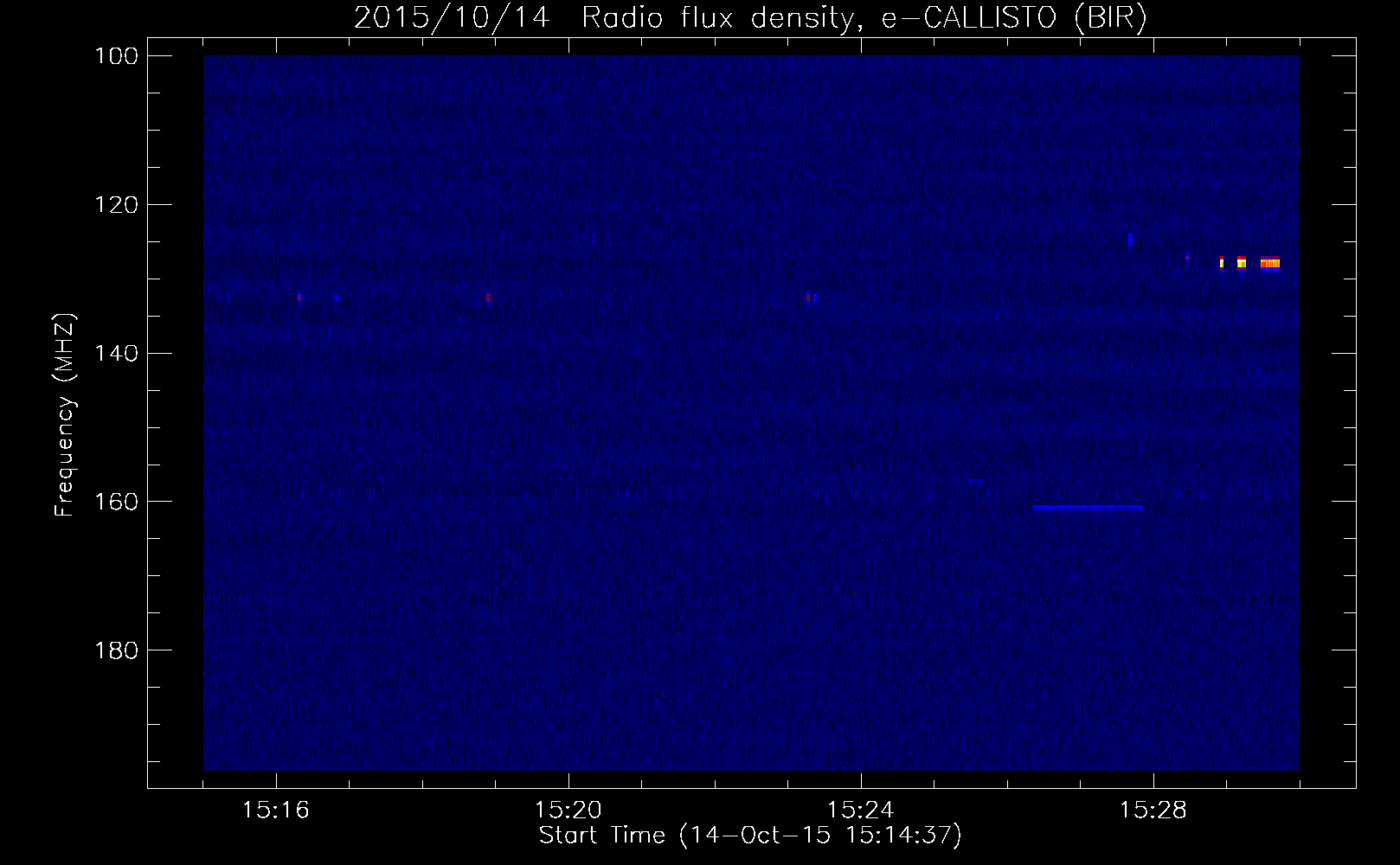This screenshot has width=1400, height=865.
Task: Click the 15:20 time tick label
Action: (568, 811)
